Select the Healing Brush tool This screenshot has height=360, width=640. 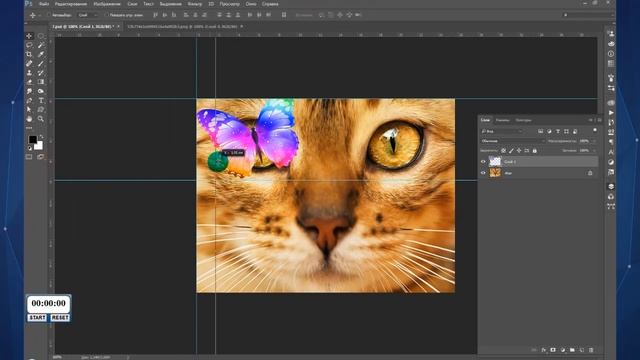pos(29,64)
